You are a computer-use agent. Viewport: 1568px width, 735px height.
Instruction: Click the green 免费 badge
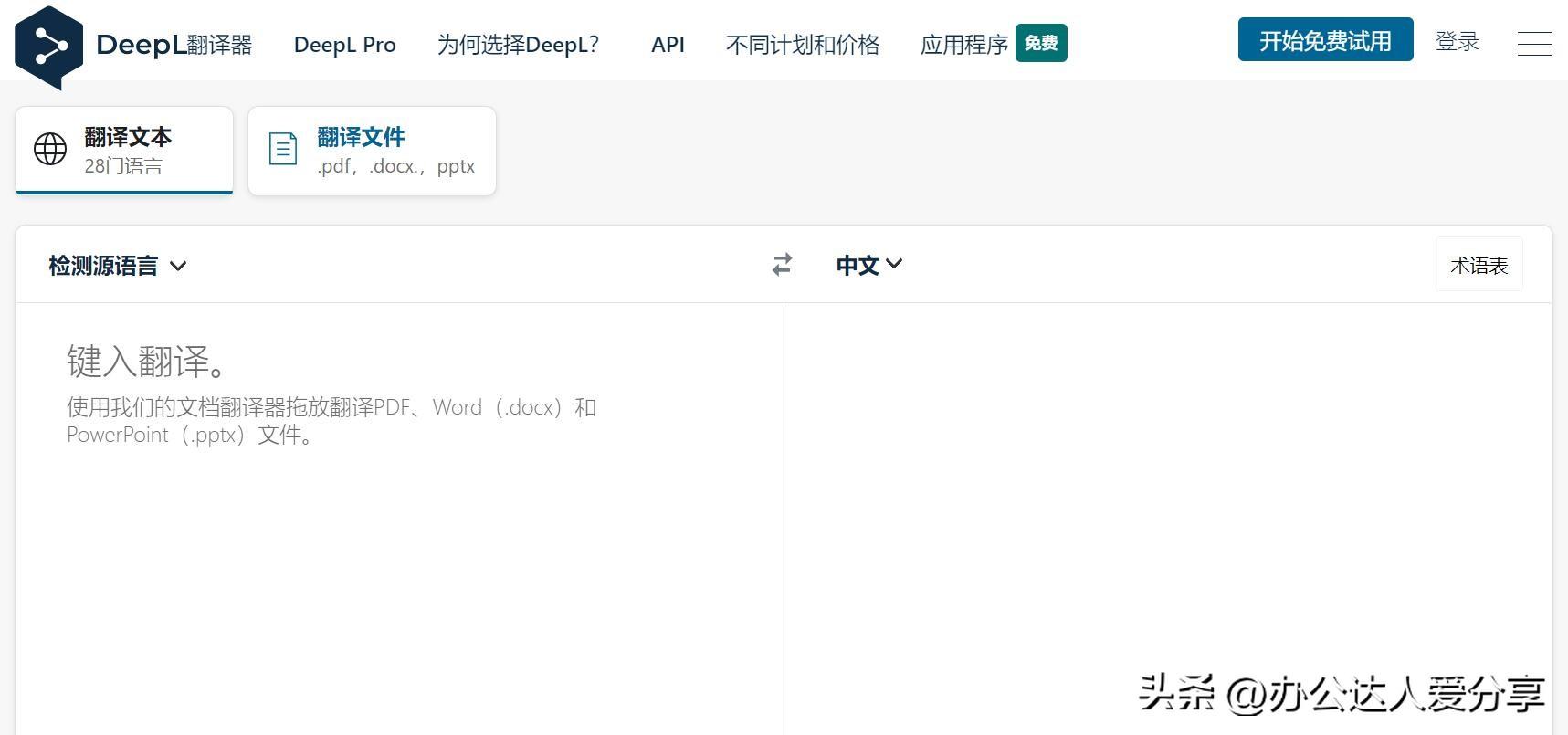(x=1041, y=43)
